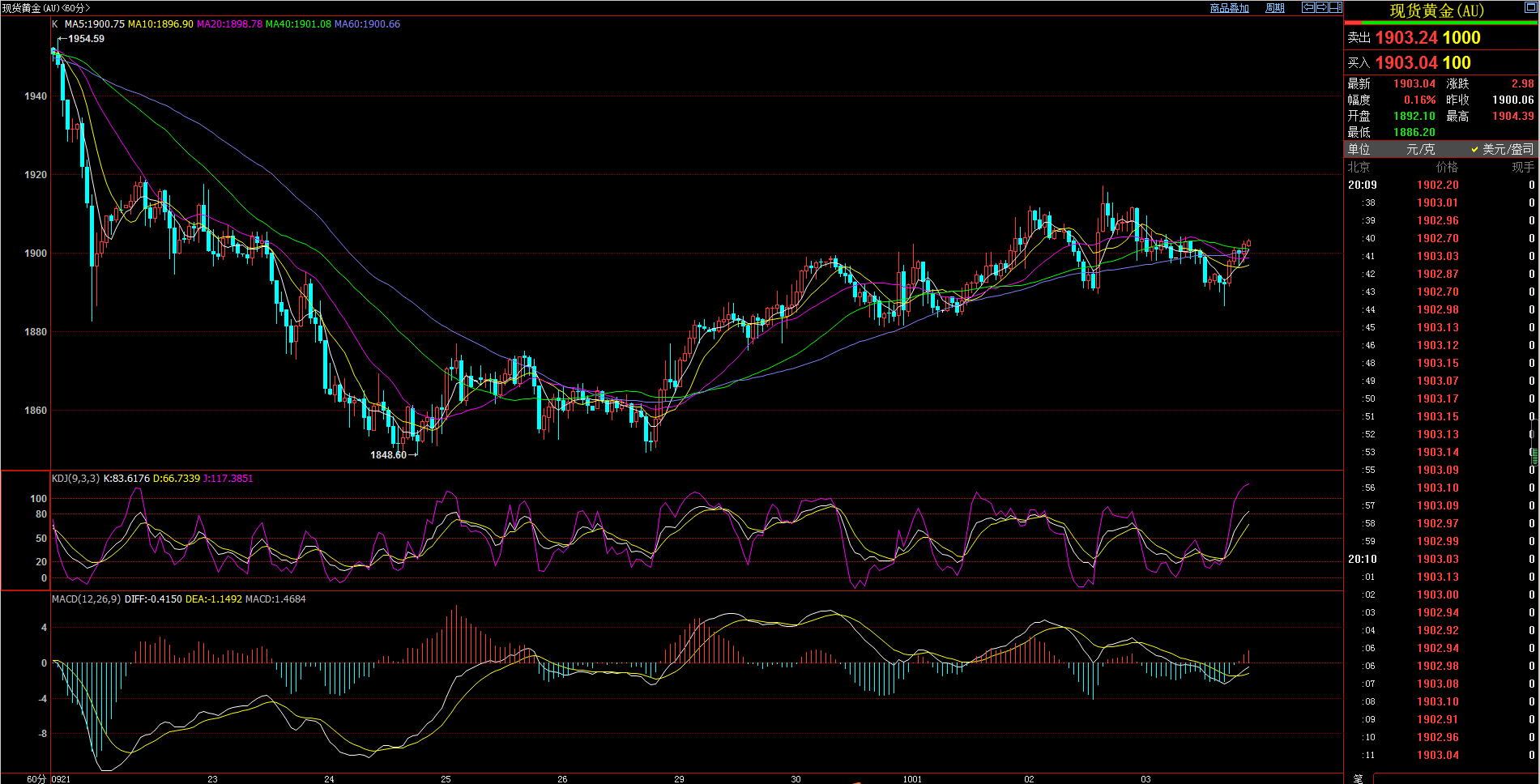Toggle the side panel layout icon
This screenshot has height=784, width=1540.
click(1336, 7)
